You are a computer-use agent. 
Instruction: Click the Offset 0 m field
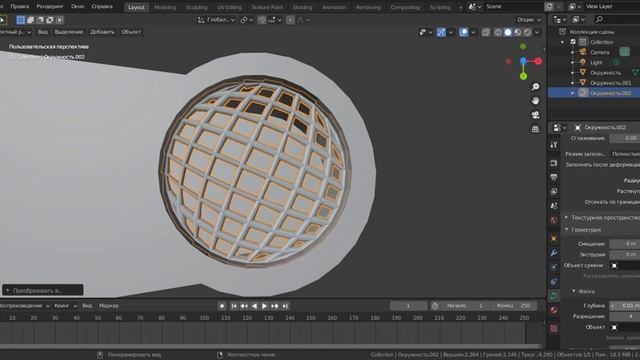point(624,244)
